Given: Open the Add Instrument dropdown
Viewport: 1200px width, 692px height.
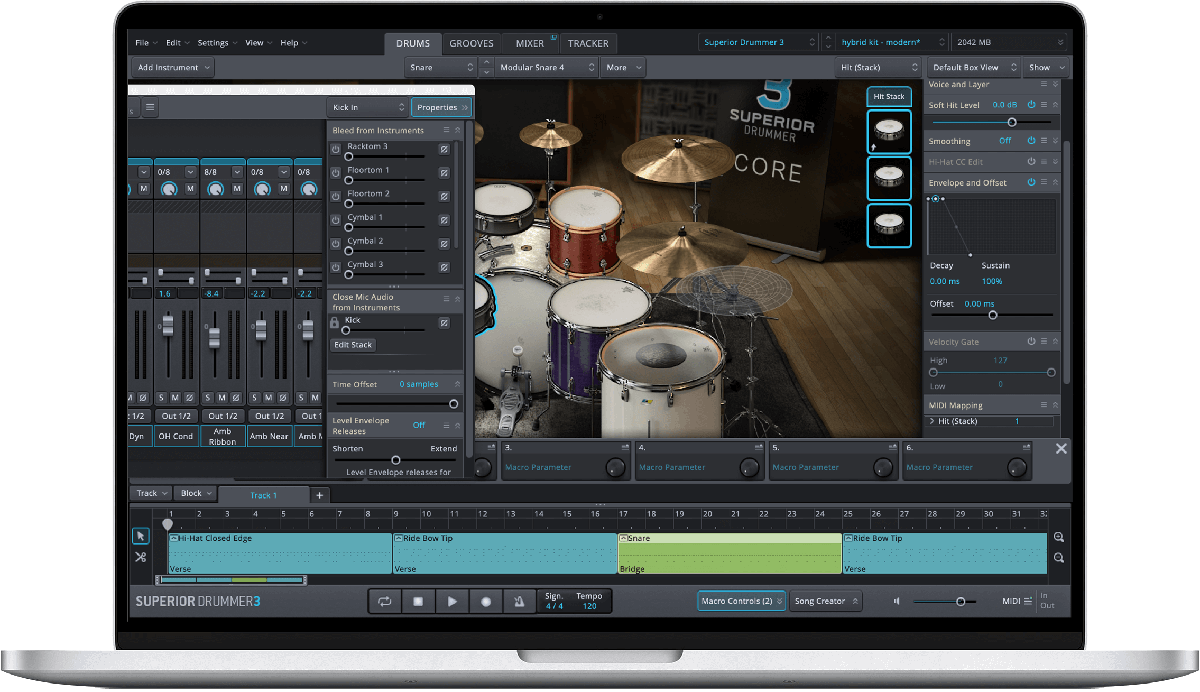Looking at the screenshot, I should coord(175,68).
